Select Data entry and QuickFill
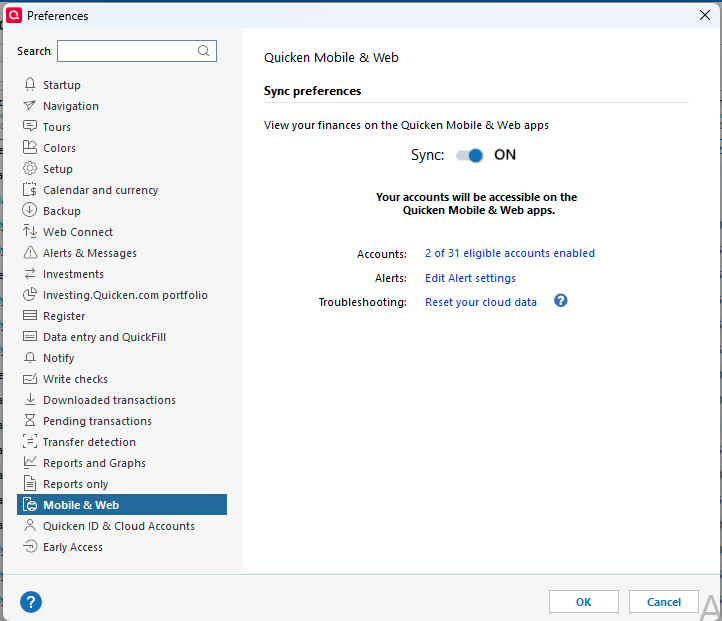This screenshot has height=621, width=722. pos(105,337)
